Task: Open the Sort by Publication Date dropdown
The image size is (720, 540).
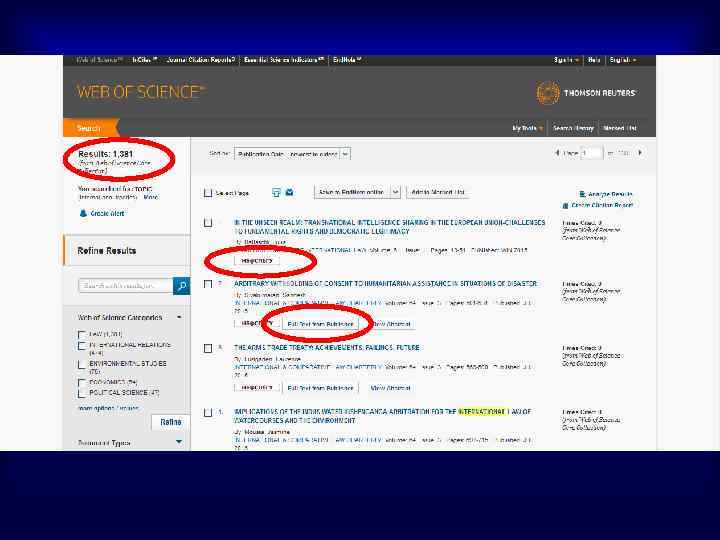Action: [x=292, y=154]
